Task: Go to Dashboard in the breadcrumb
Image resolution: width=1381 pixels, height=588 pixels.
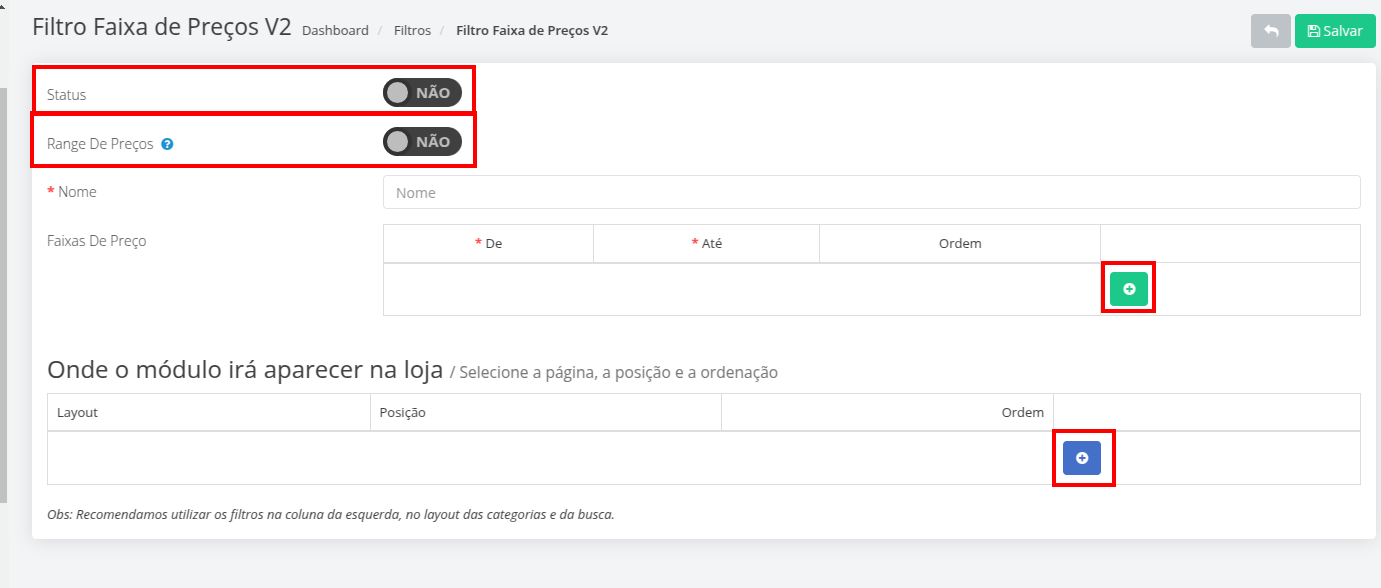Action: tap(335, 31)
